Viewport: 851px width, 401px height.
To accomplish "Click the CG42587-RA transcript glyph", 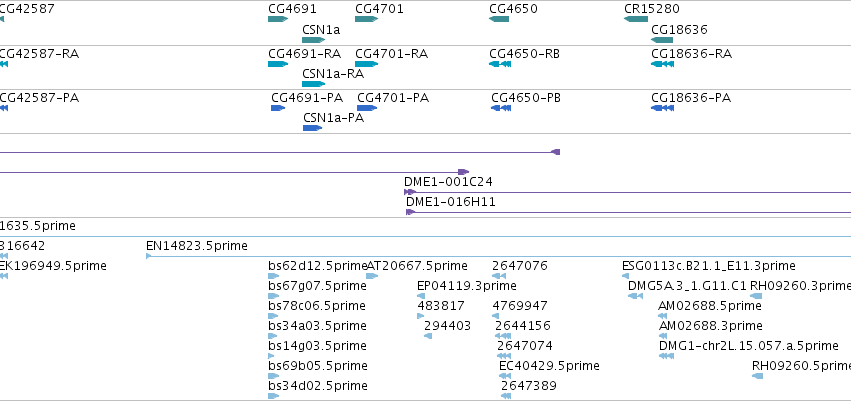I will (4, 64).
